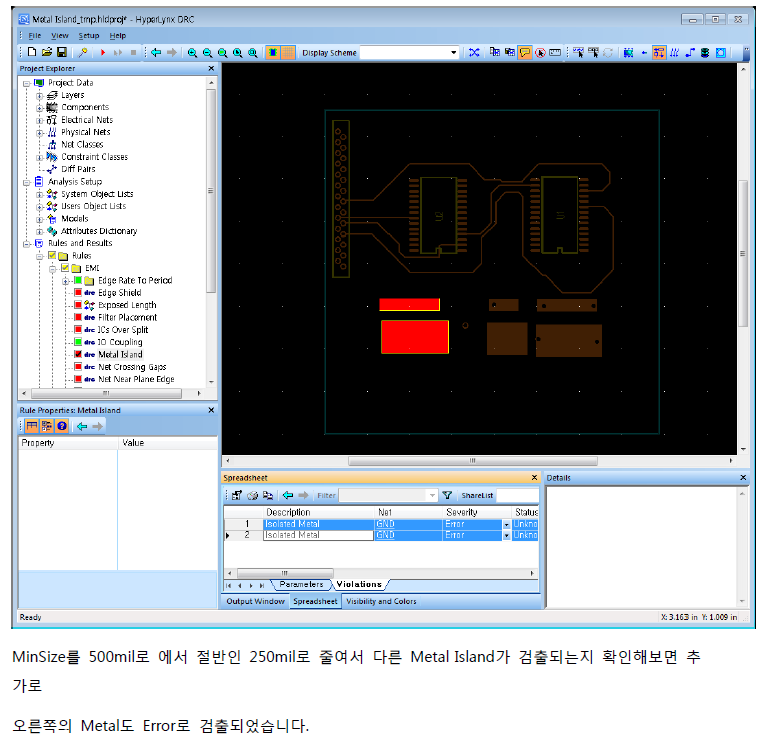Click the large red metal island rectangle
Image resolution: width=775 pixels, height=747 pixels.
coord(414,337)
